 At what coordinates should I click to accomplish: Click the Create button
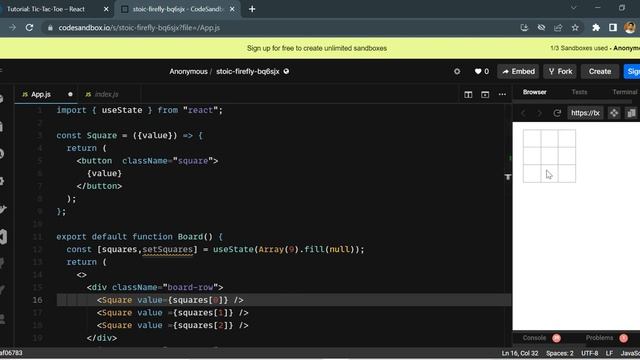click(600, 71)
